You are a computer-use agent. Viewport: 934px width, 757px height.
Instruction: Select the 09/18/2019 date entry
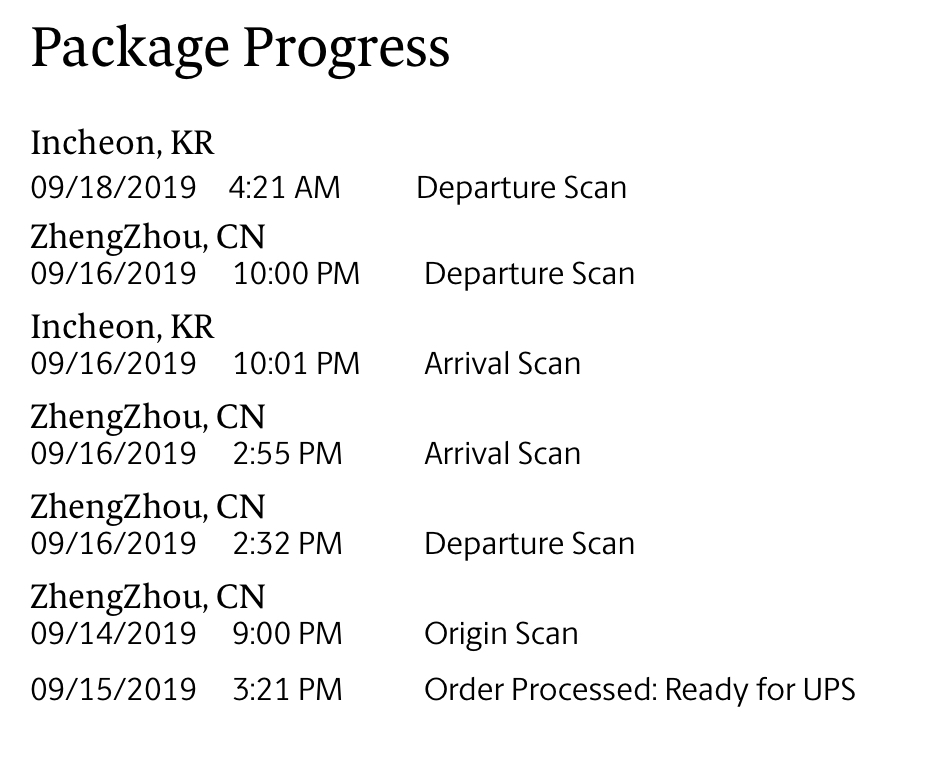tap(113, 188)
